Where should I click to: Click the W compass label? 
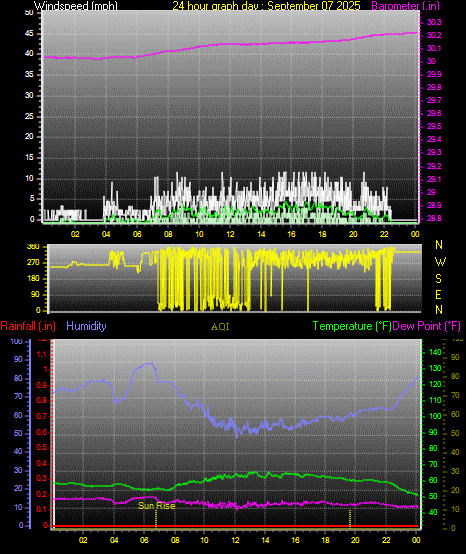click(x=440, y=262)
